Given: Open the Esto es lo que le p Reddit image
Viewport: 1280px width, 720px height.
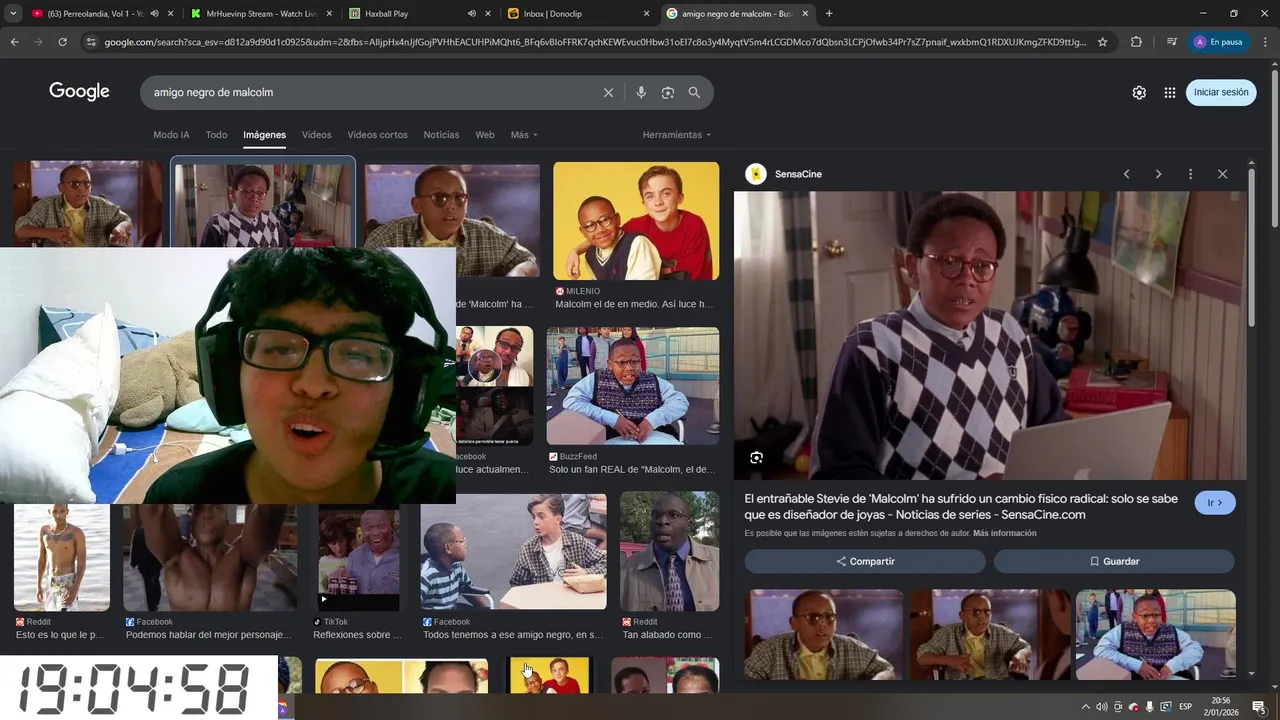Looking at the screenshot, I should pos(62,558).
